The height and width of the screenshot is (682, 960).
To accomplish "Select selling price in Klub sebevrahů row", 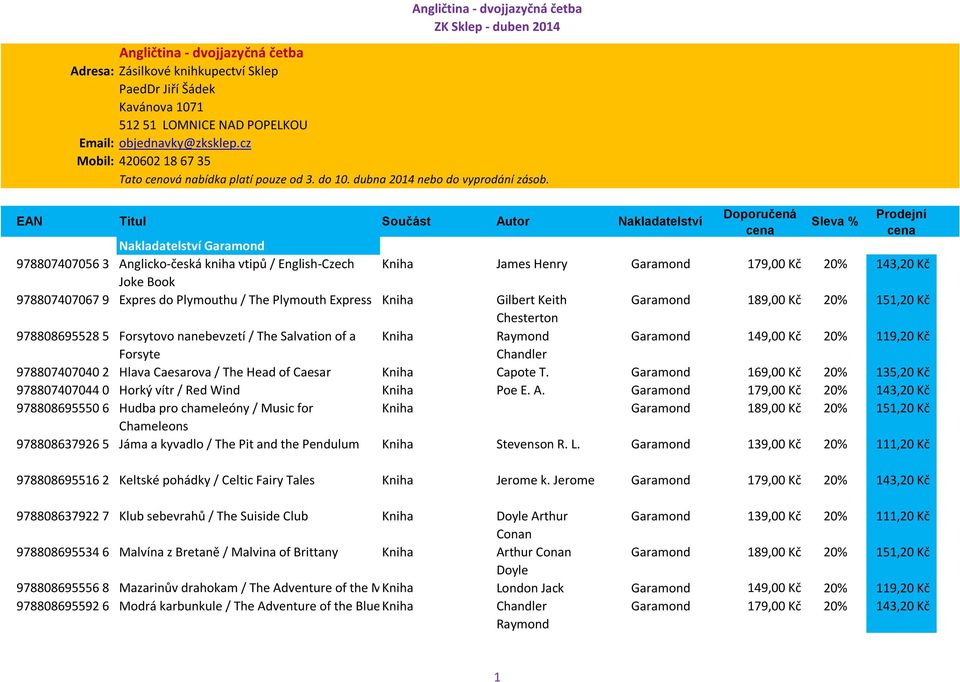I will tap(902, 516).
